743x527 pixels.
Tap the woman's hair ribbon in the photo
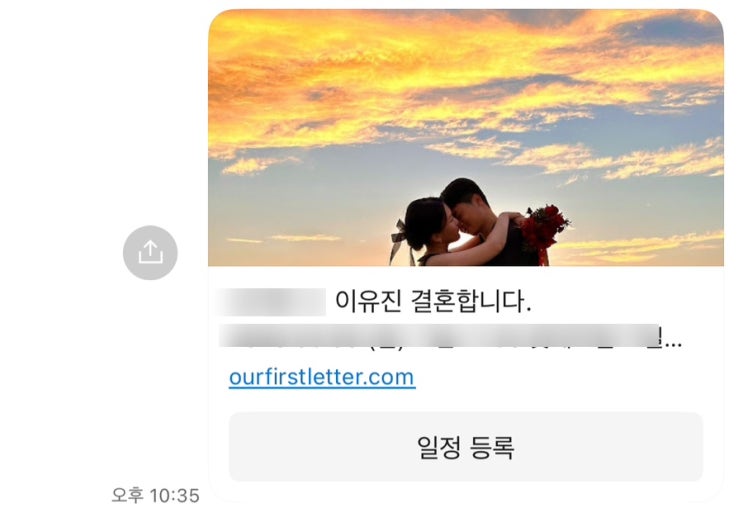click(398, 239)
